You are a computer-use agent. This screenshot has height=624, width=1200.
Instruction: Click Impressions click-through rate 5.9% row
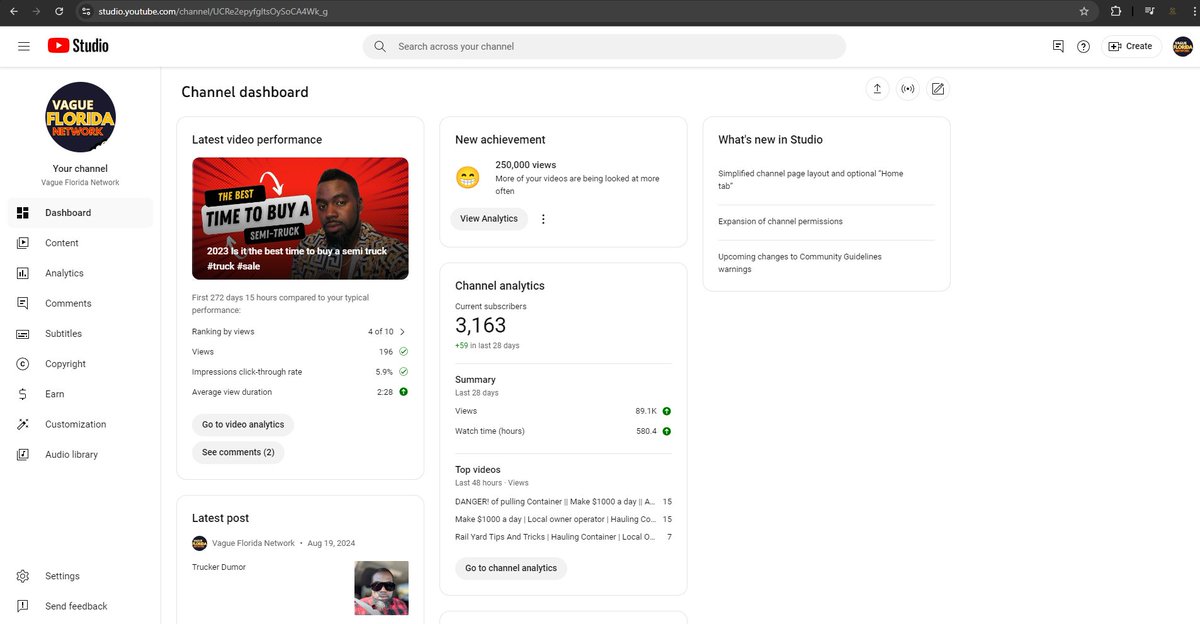click(300, 372)
